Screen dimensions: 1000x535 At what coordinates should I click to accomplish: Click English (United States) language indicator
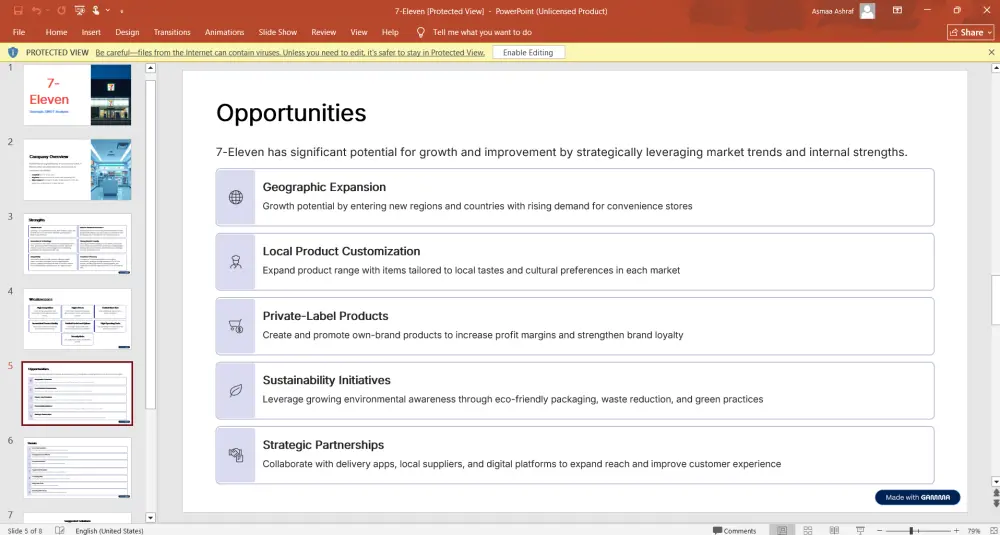tap(109, 531)
